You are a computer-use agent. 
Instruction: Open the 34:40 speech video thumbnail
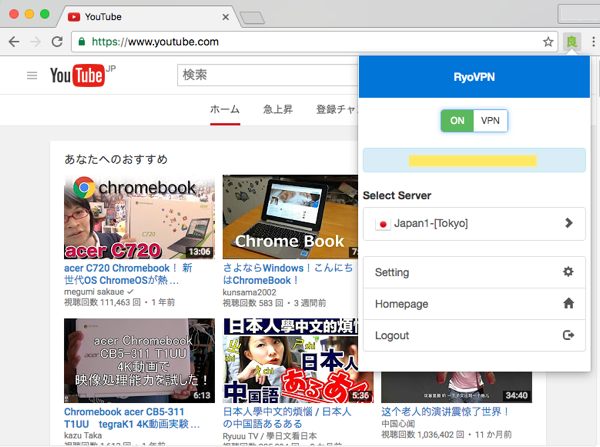[x=456, y=387]
